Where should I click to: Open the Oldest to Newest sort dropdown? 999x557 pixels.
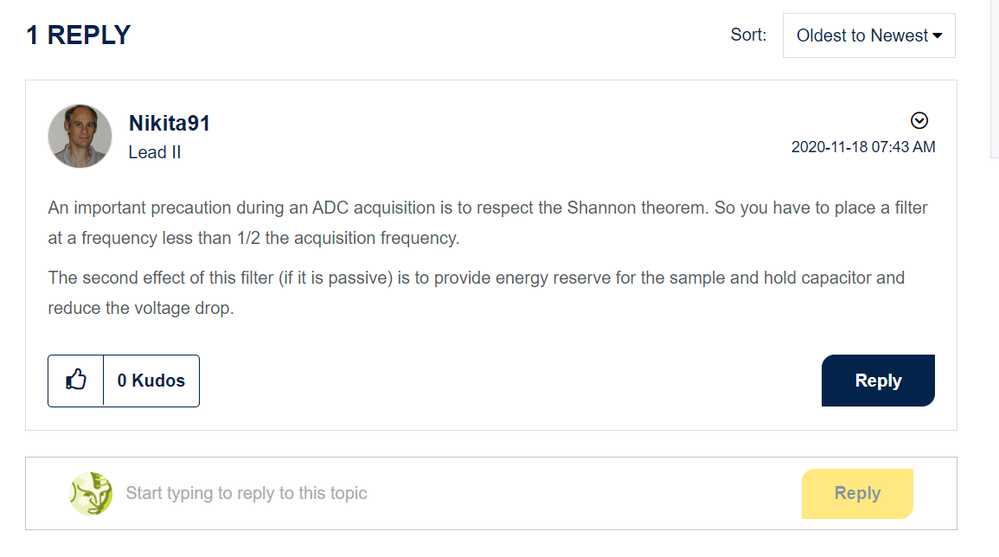click(868, 36)
